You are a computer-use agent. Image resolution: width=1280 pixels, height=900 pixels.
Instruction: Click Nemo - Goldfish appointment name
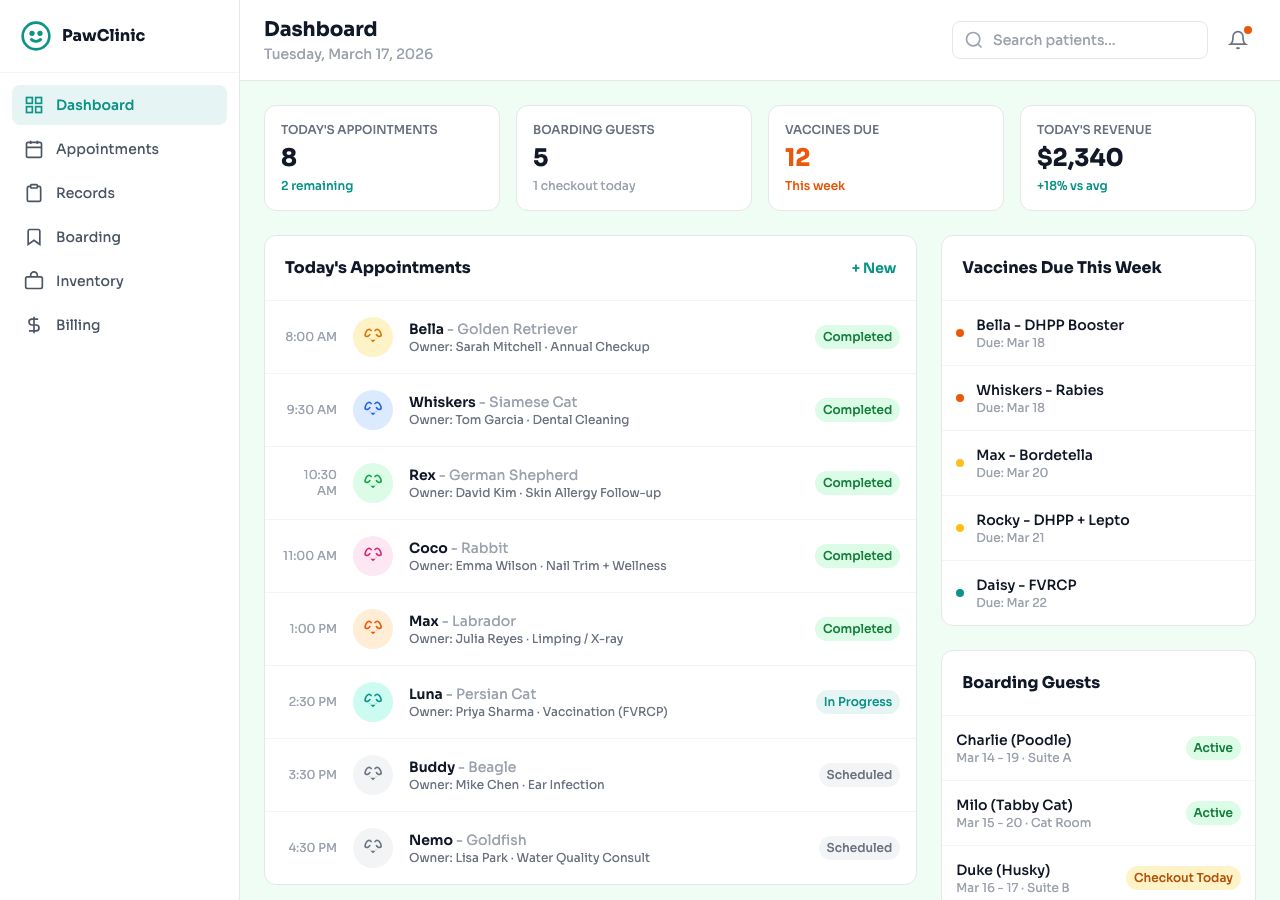pos(467,840)
